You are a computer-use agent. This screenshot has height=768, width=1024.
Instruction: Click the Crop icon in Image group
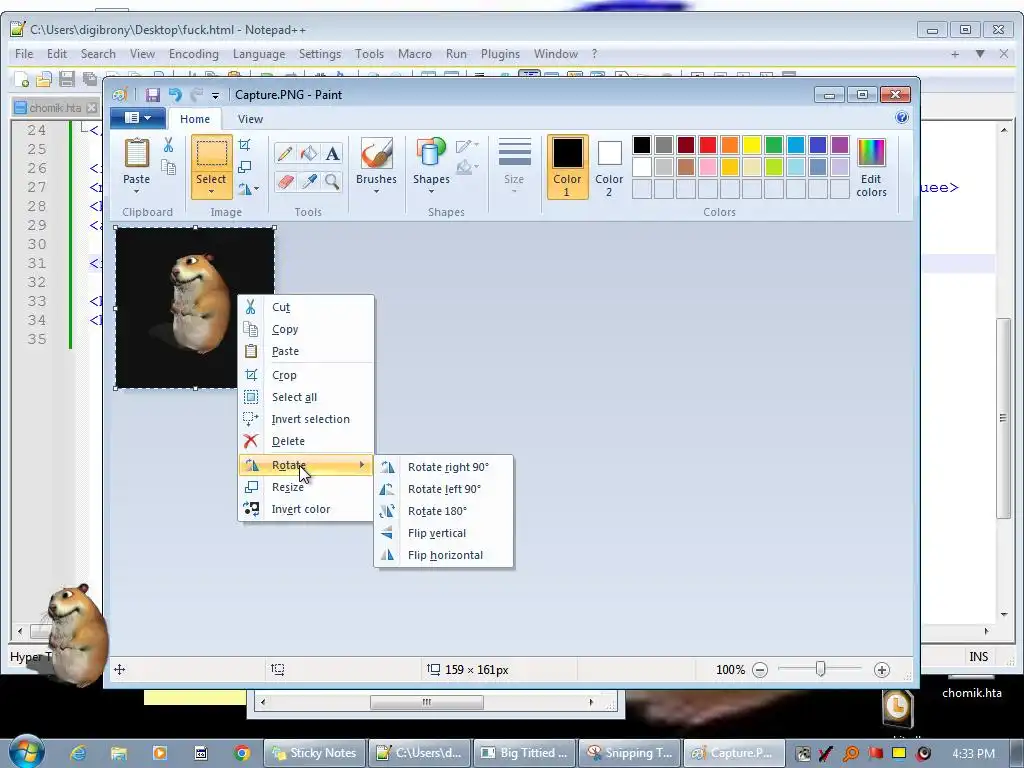pos(244,145)
